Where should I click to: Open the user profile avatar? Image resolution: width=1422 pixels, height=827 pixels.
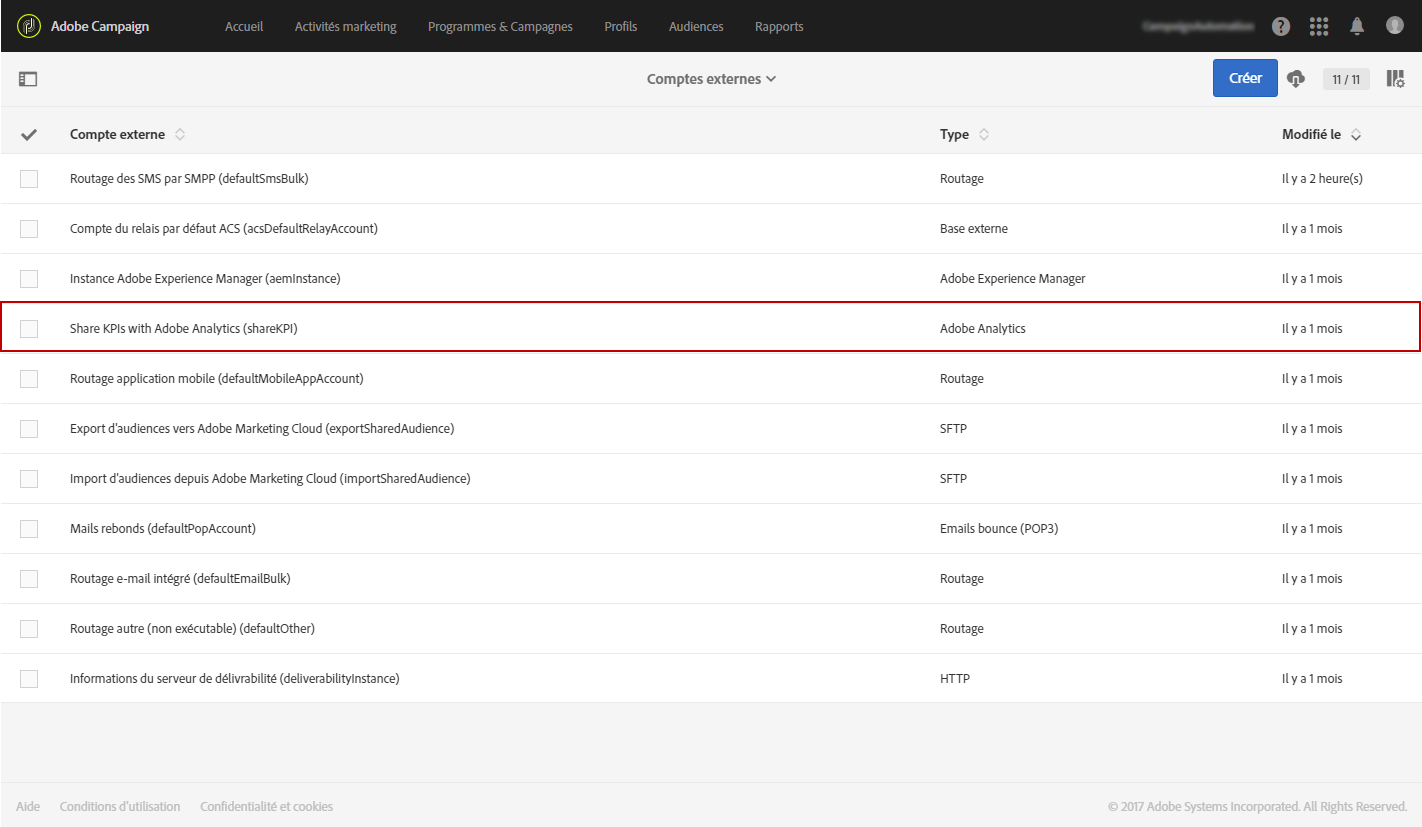pyautogui.click(x=1395, y=26)
